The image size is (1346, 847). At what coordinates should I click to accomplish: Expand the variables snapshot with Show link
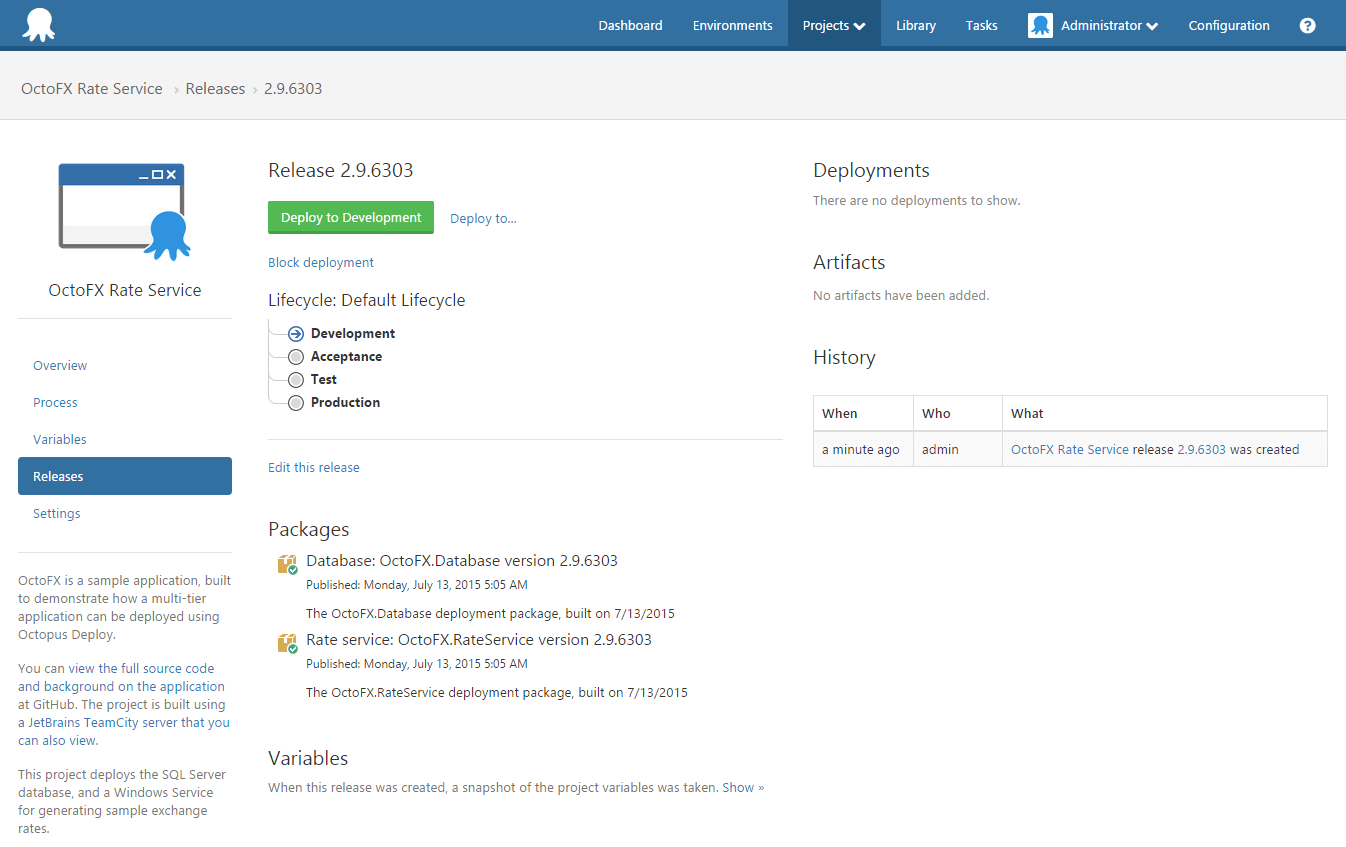click(742, 787)
